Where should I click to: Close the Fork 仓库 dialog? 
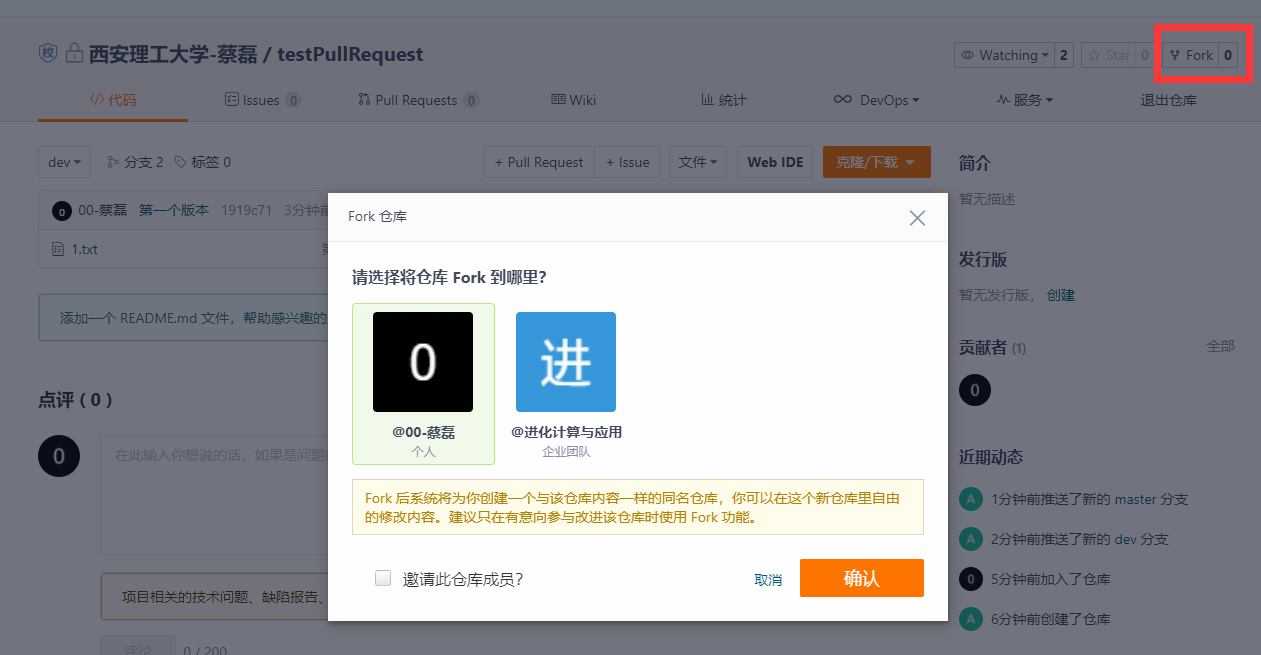tap(917, 218)
